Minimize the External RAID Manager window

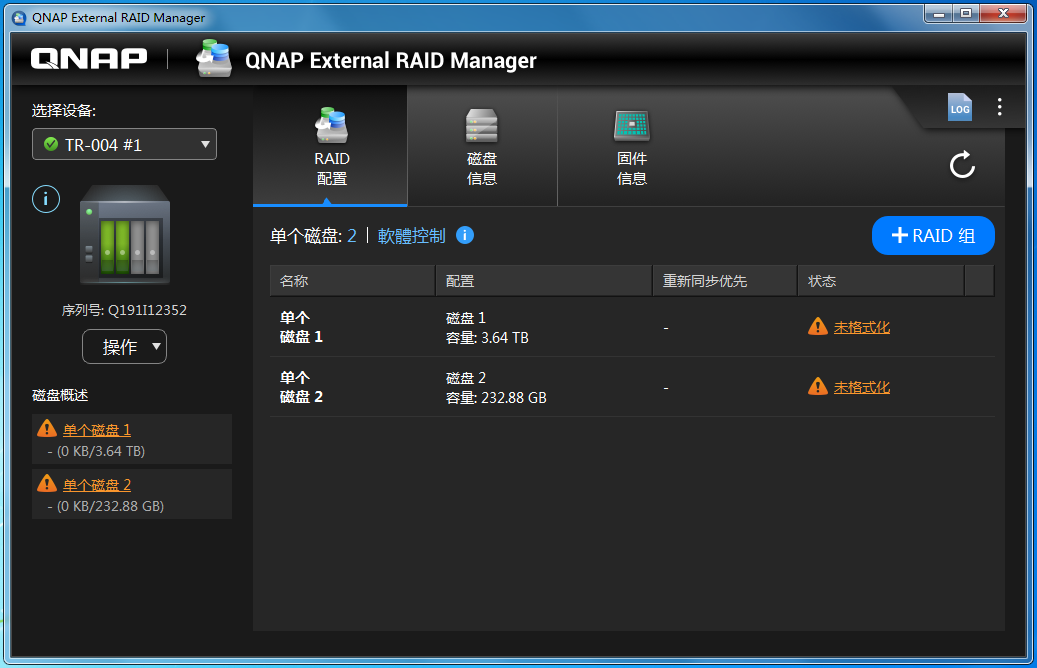[x=938, y=13]
